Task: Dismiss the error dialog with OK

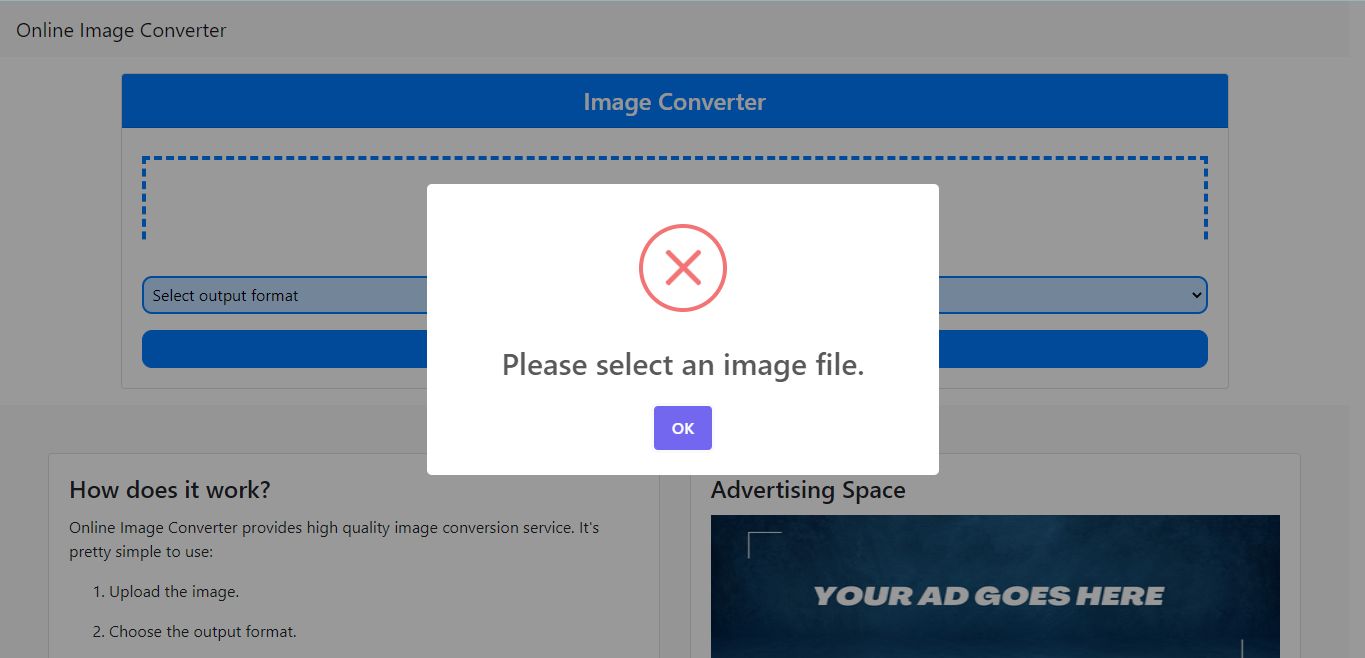Action: [x=683, y=428]
